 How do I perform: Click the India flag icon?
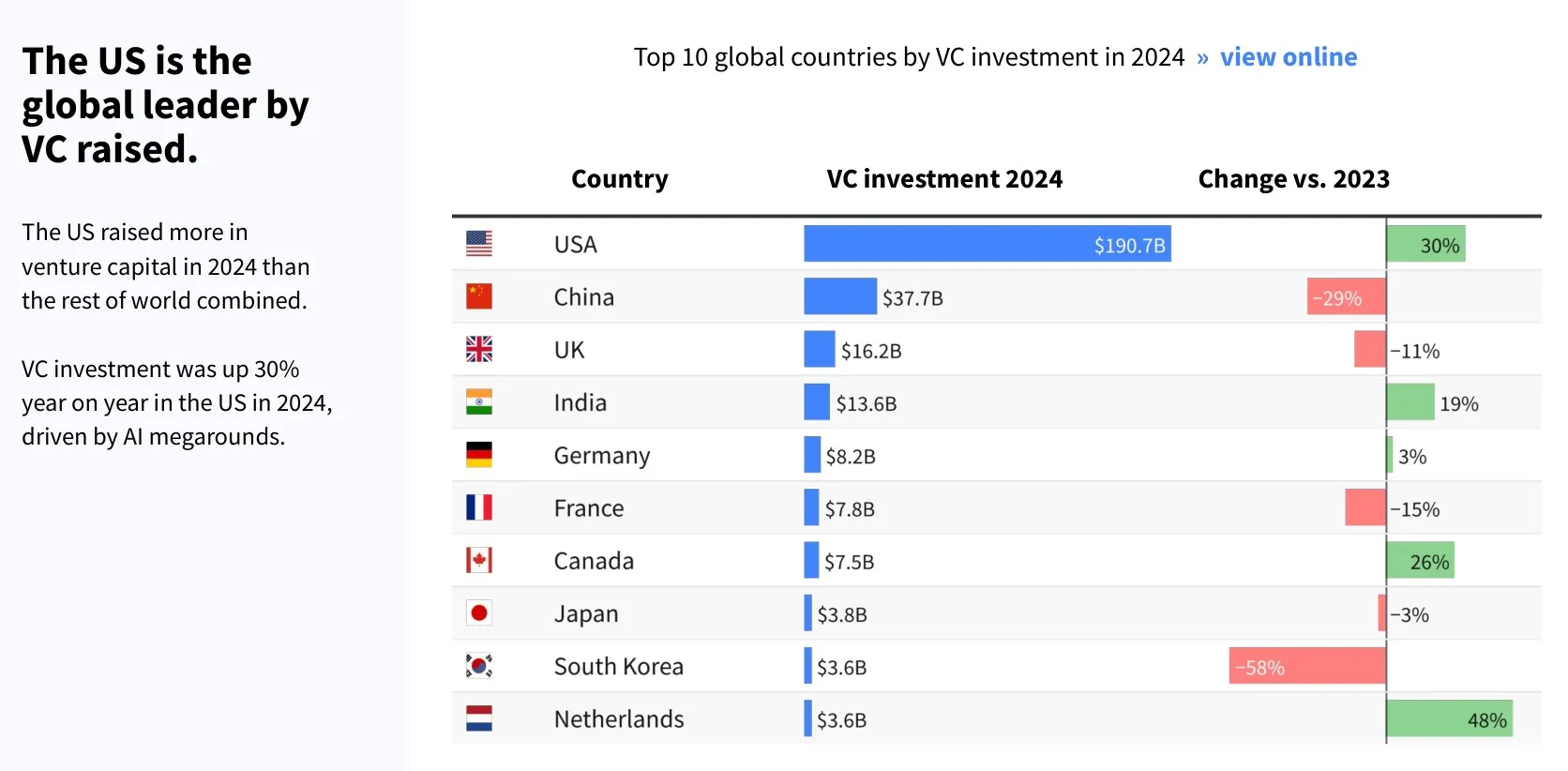(479, 402)
